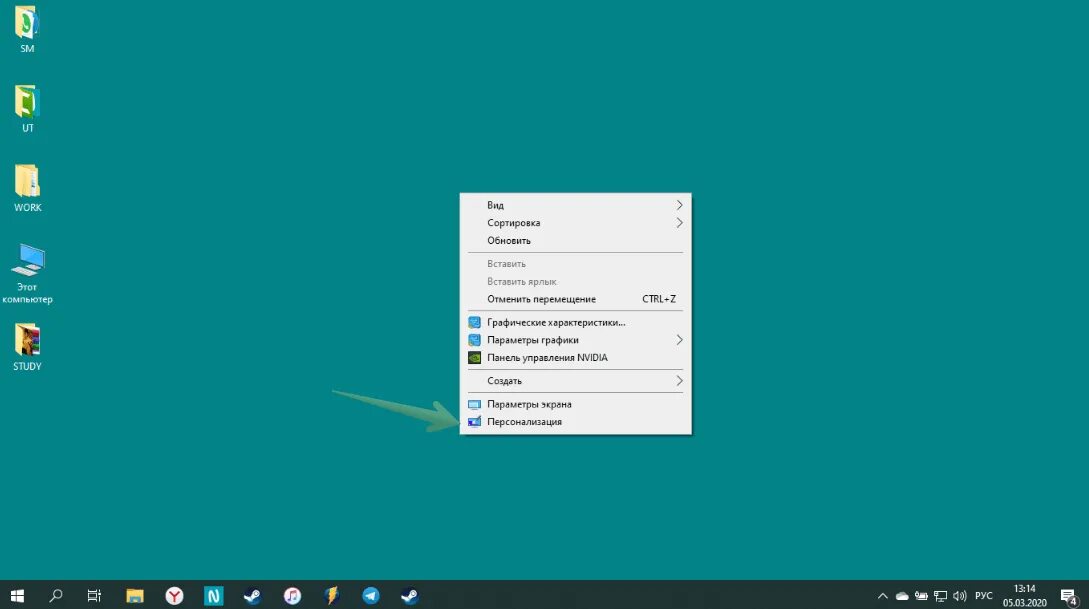Open Параметры экрана from the context menu
1089x609 pixels.
coord(575,404)
